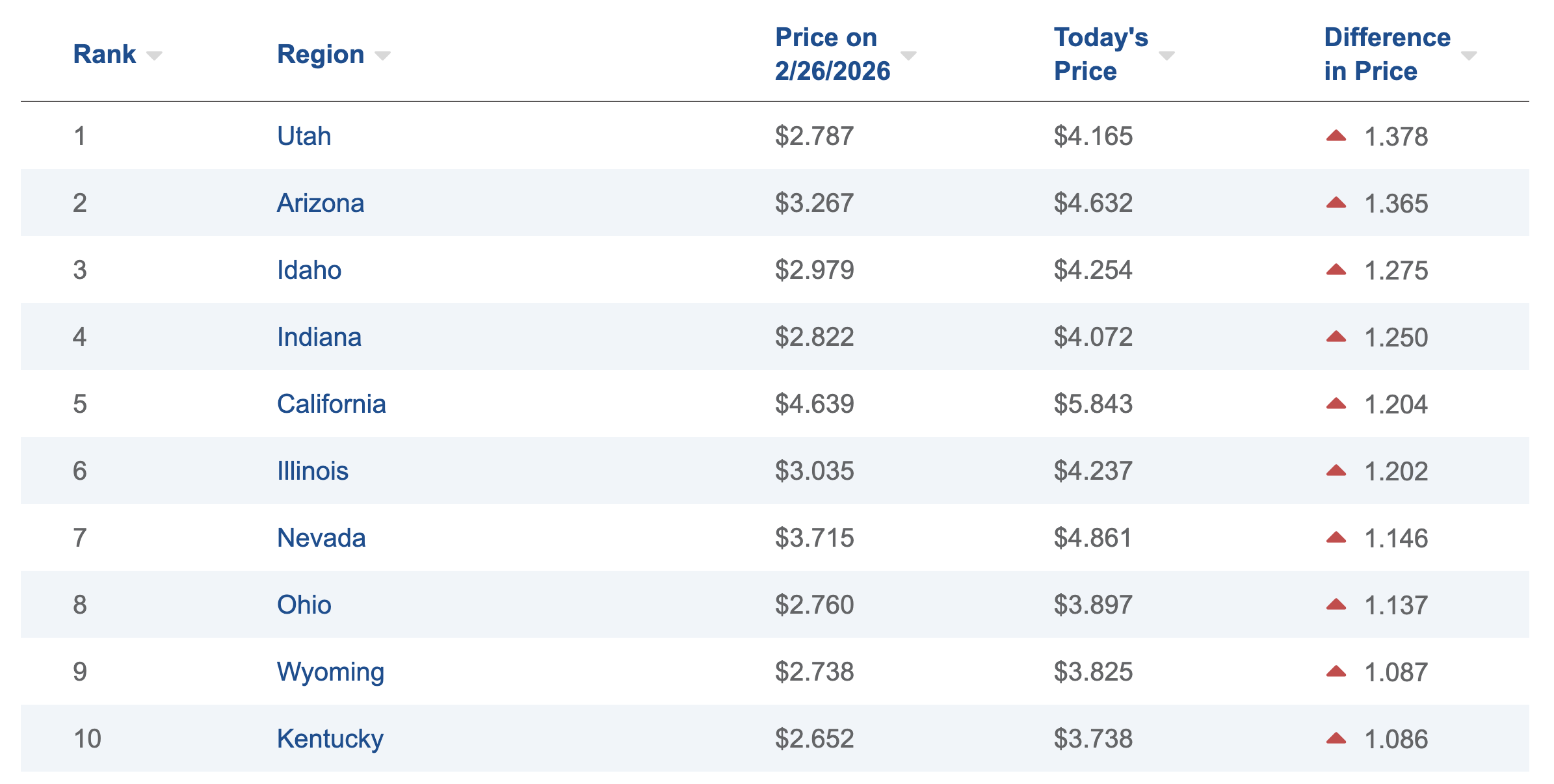Click Kentucky's red increase arrow
Viewport: 1554px width, 784px height.
[x=1336, y=738]
